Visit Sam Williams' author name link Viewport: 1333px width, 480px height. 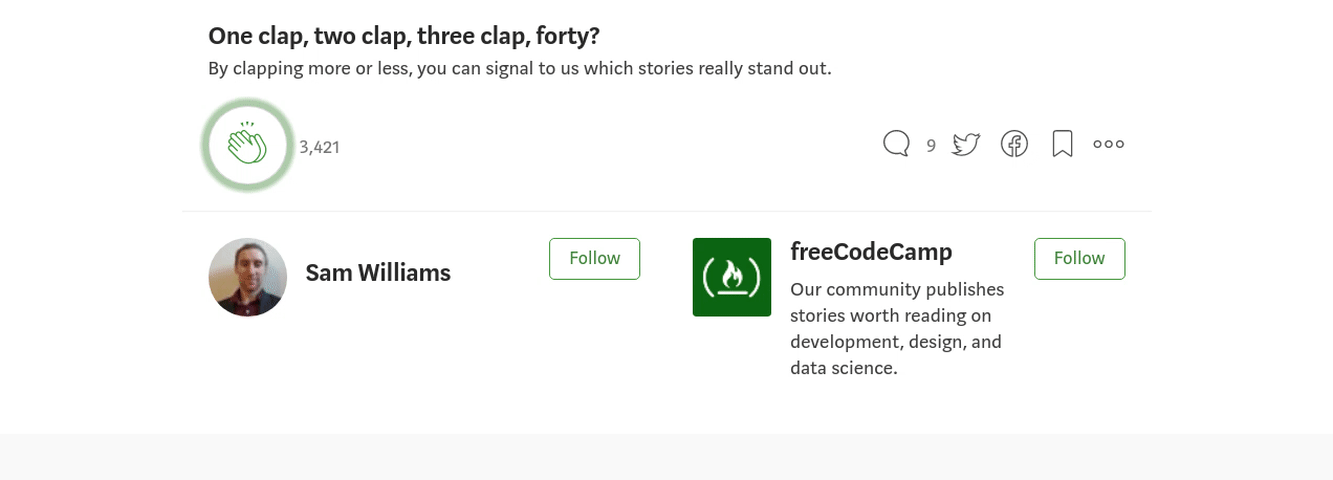(378, 272)
